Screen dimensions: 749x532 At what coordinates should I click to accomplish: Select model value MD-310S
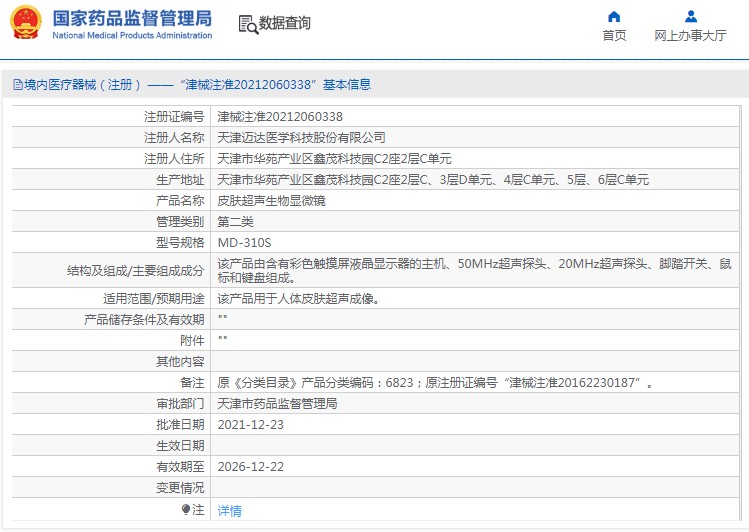pyautogui.click(x=244, y=243)
